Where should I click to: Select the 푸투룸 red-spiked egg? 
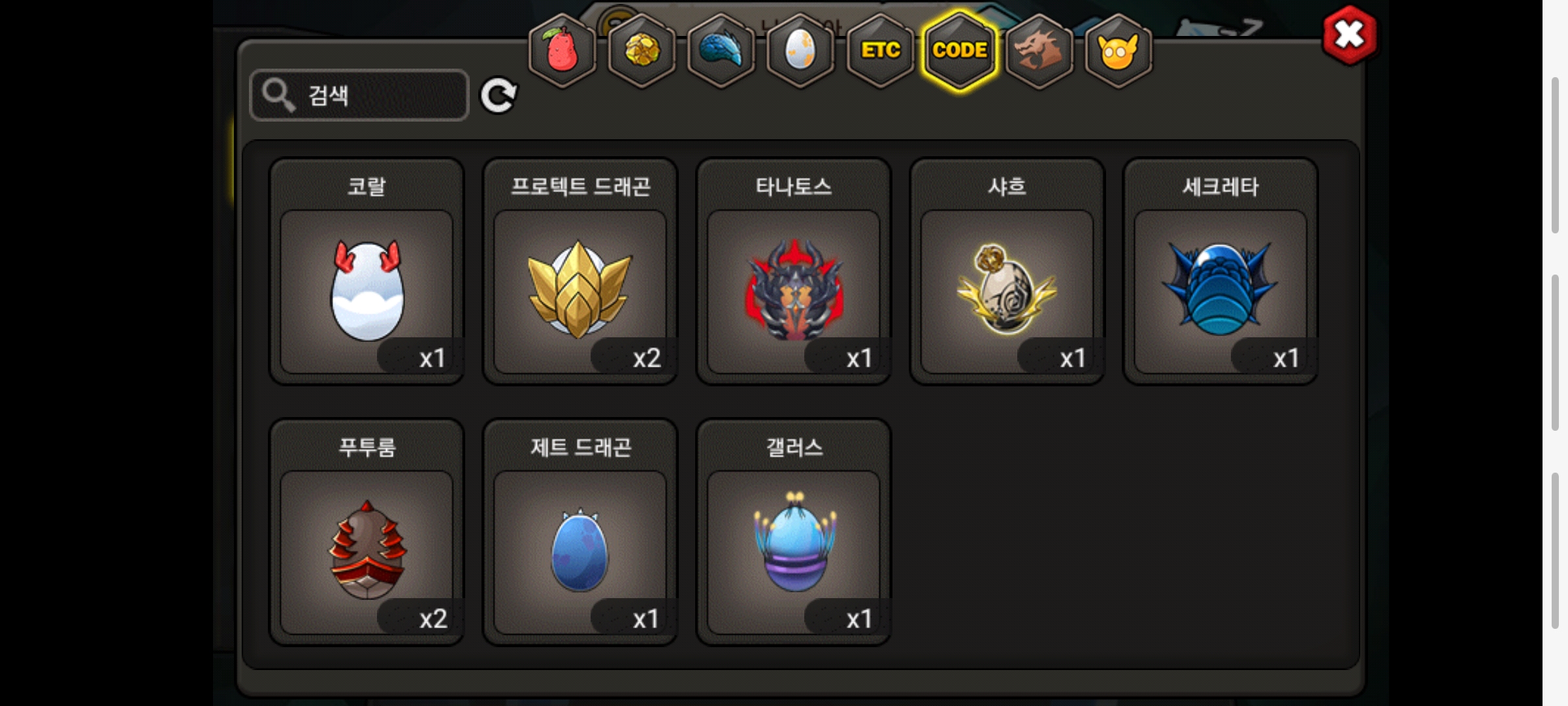367,532
